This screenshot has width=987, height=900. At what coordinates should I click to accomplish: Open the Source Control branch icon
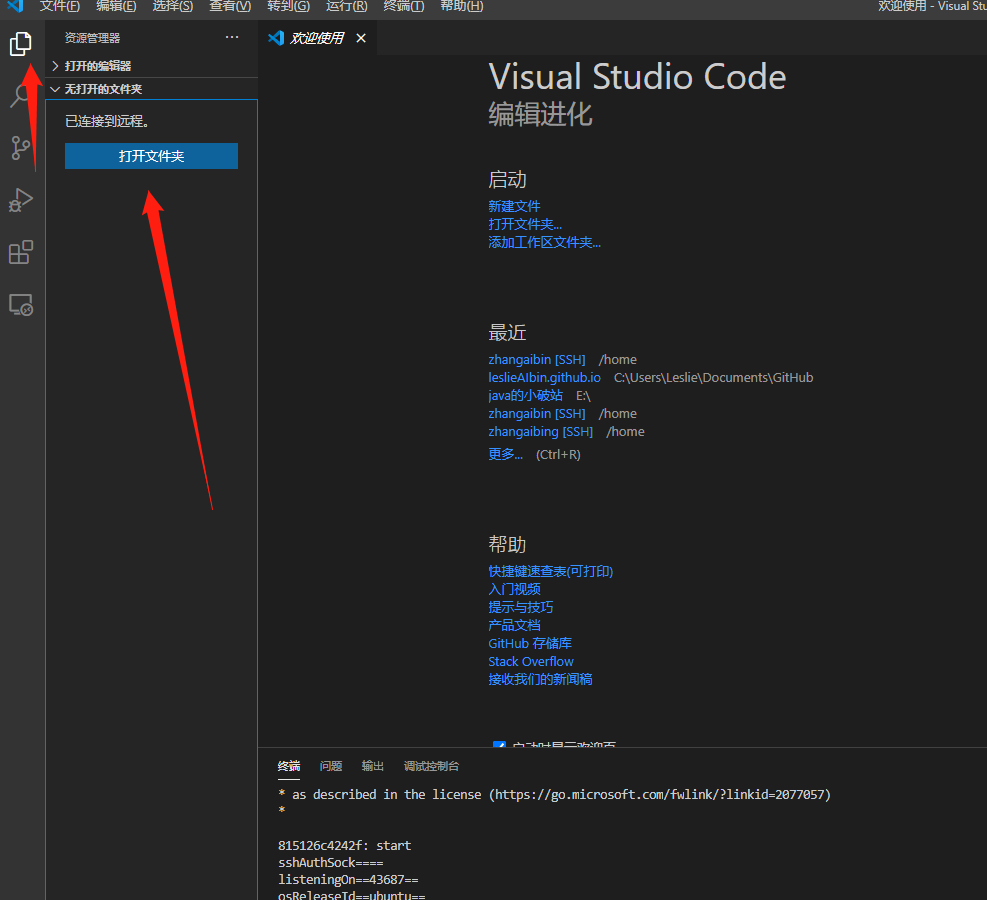tap(21, 149)
